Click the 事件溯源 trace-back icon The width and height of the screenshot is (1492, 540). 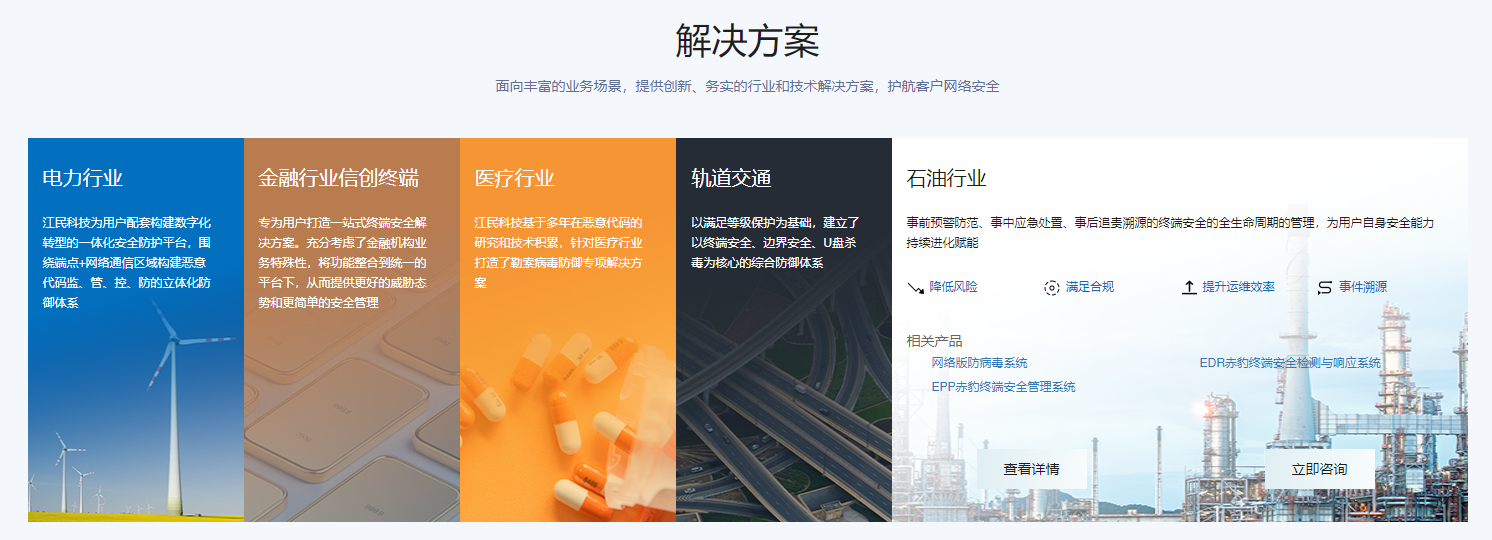pyautogui.click(x=1325, y=288)
